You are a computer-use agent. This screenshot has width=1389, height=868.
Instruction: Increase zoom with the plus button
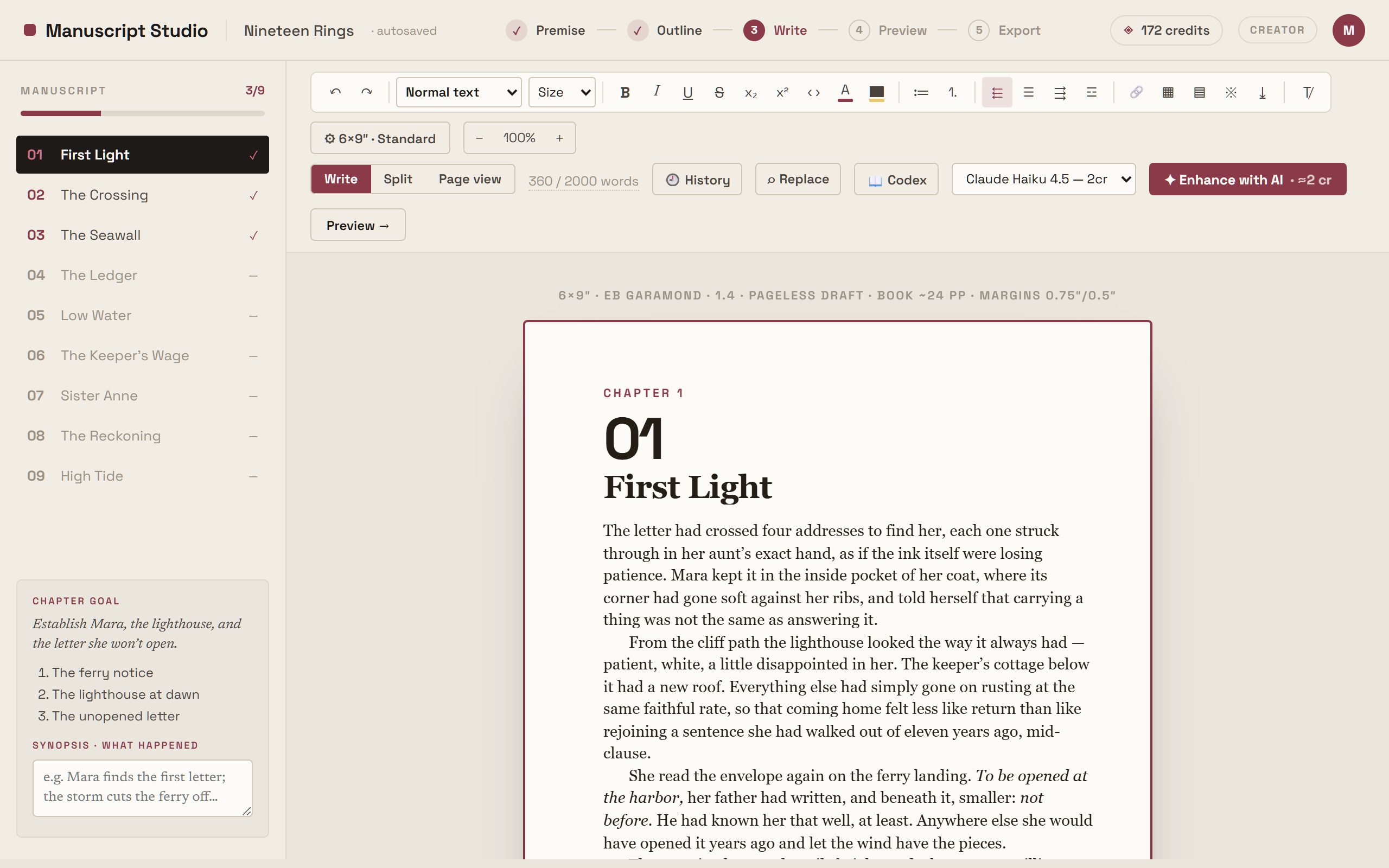[x=559, y=138]
